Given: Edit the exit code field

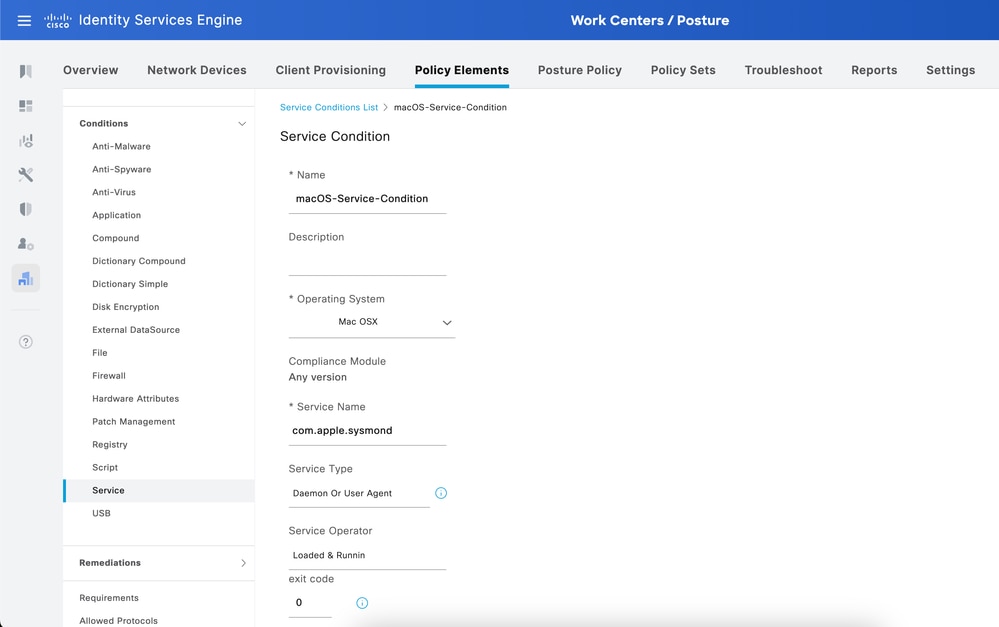Looking at the screenshot, I should [310, 603].
